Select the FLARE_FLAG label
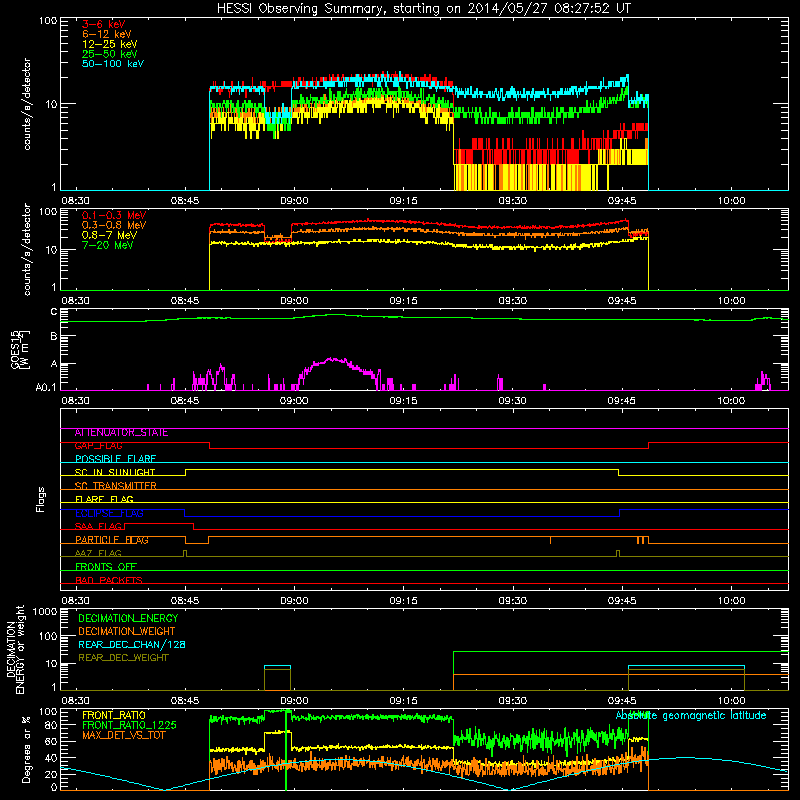 coord(104,499)
